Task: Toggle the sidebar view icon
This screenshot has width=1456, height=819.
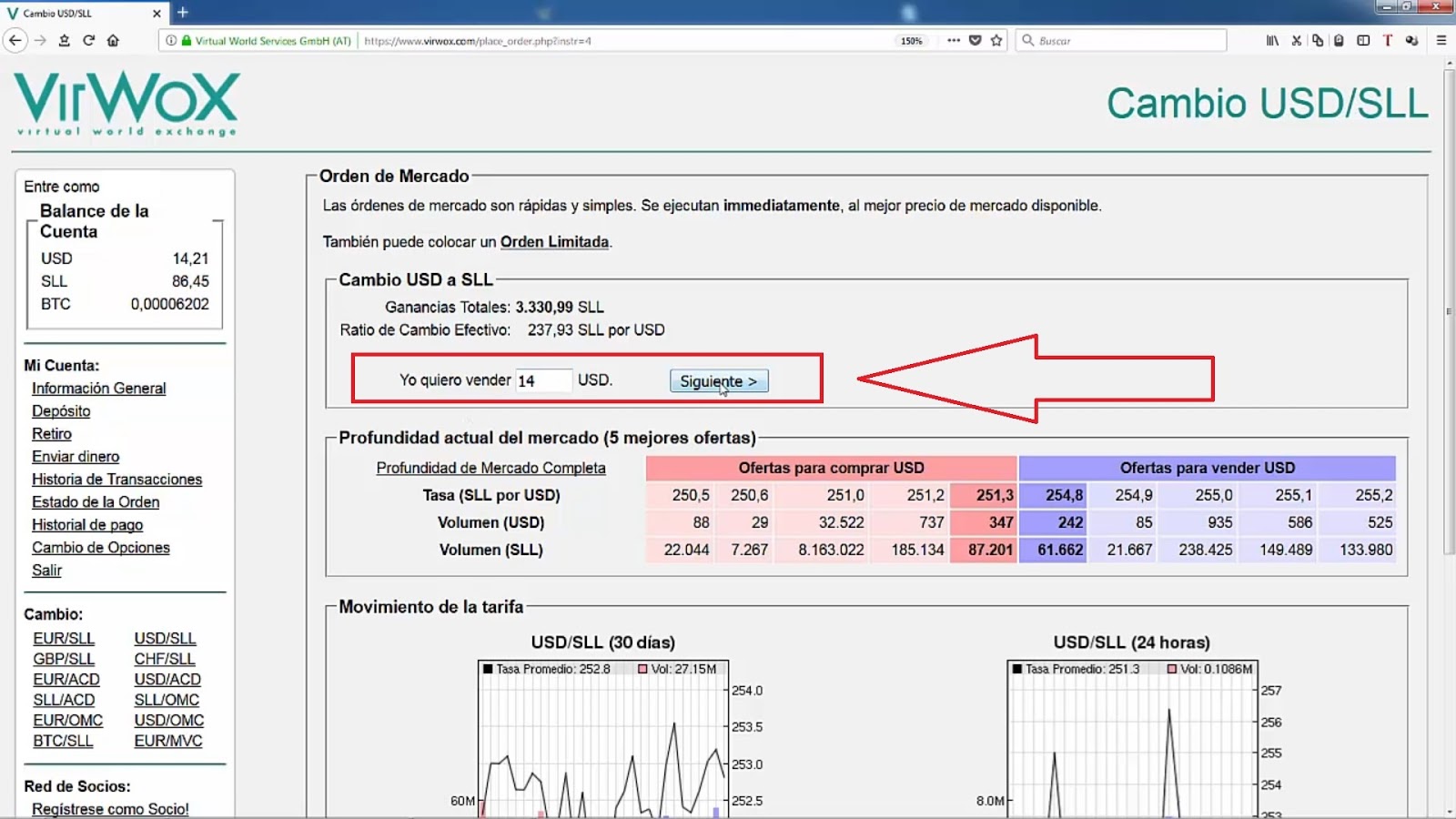Action: coord(1363,40)
